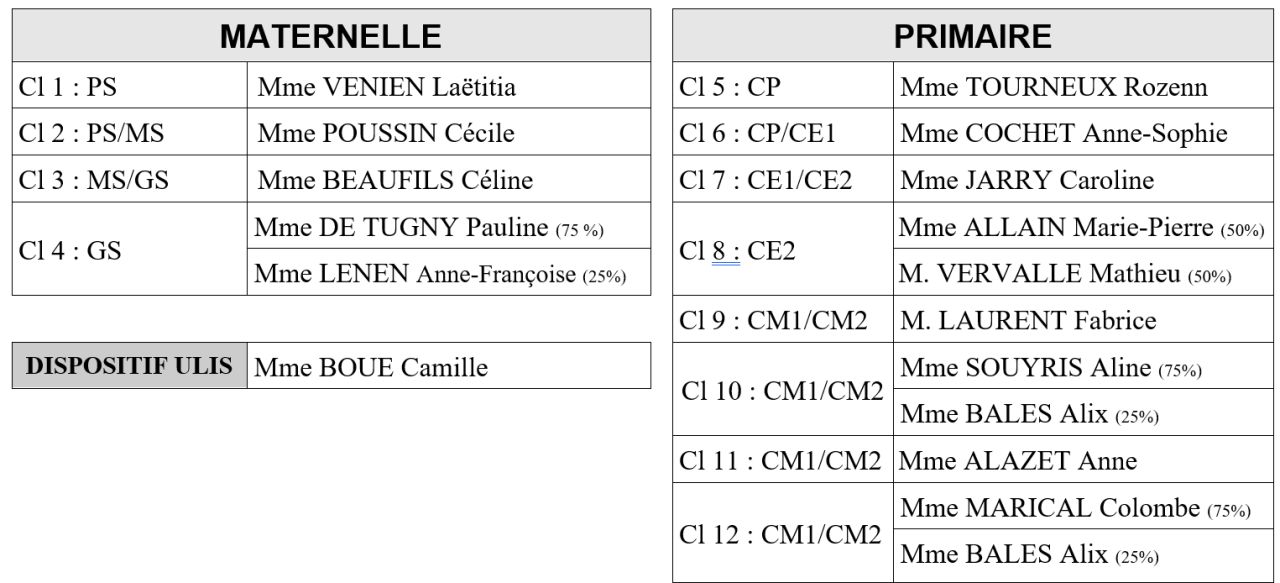Select the Cl 2 : PS/MS cell
Viewport: 1280px width, 583px height.
pyautogui.click(x=130, y=133)
